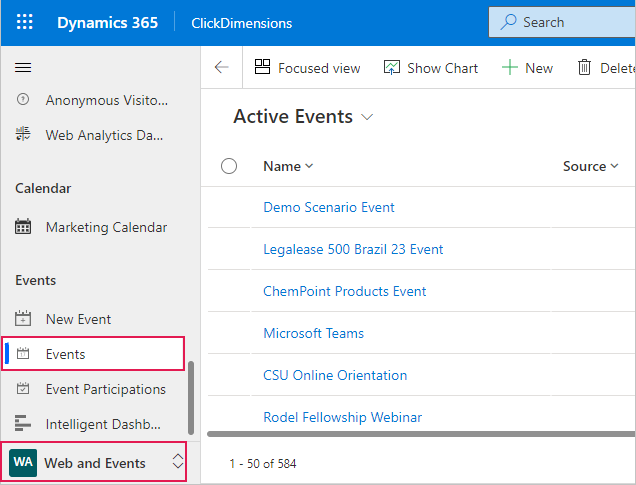Open Marketing Calendar sidebar item
The height and width of the screenshot is (485, 636).
93,227
